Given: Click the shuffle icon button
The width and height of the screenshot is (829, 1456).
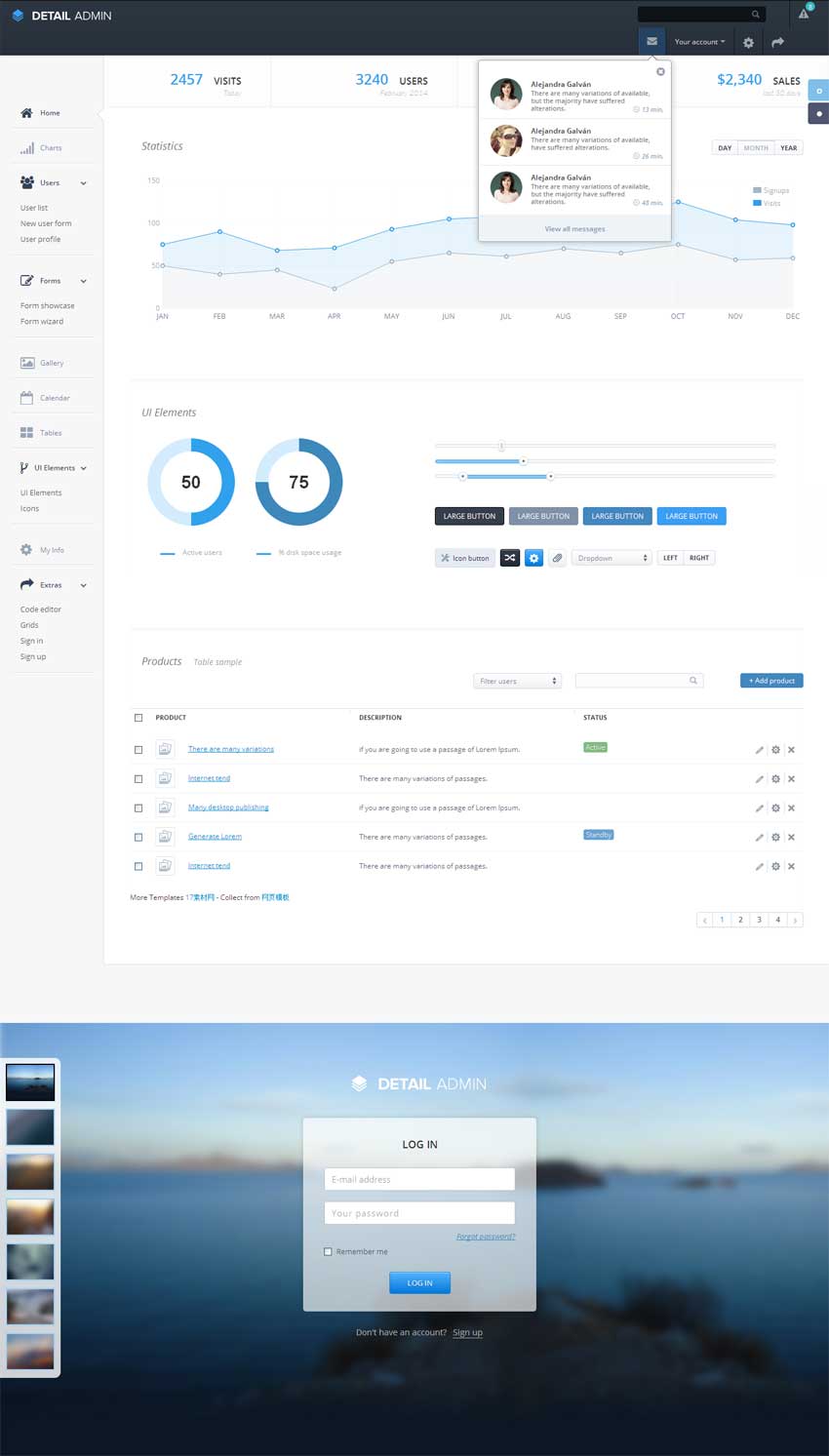Looking at the screenshot, I should click(510, 558).
